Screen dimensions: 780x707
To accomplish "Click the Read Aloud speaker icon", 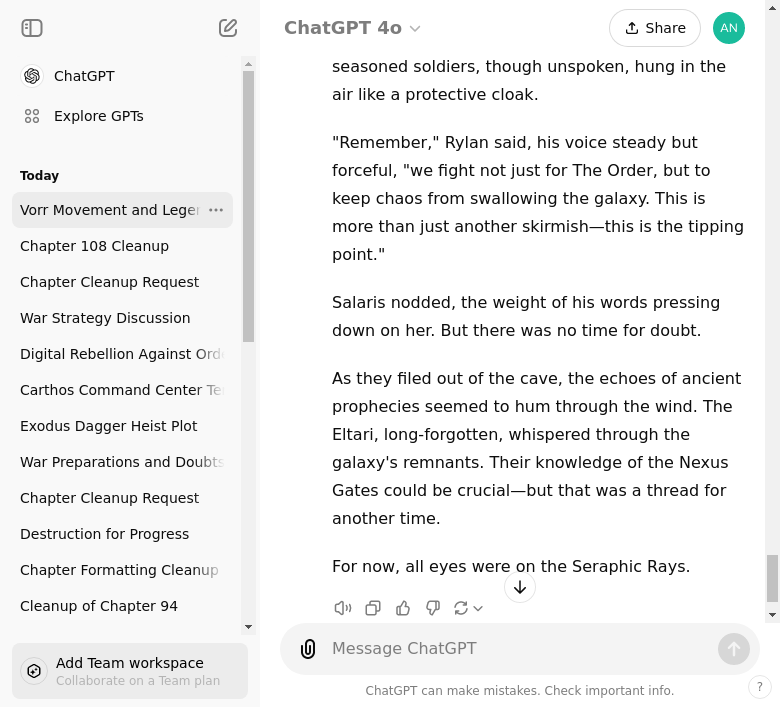I will pos(343,608).
